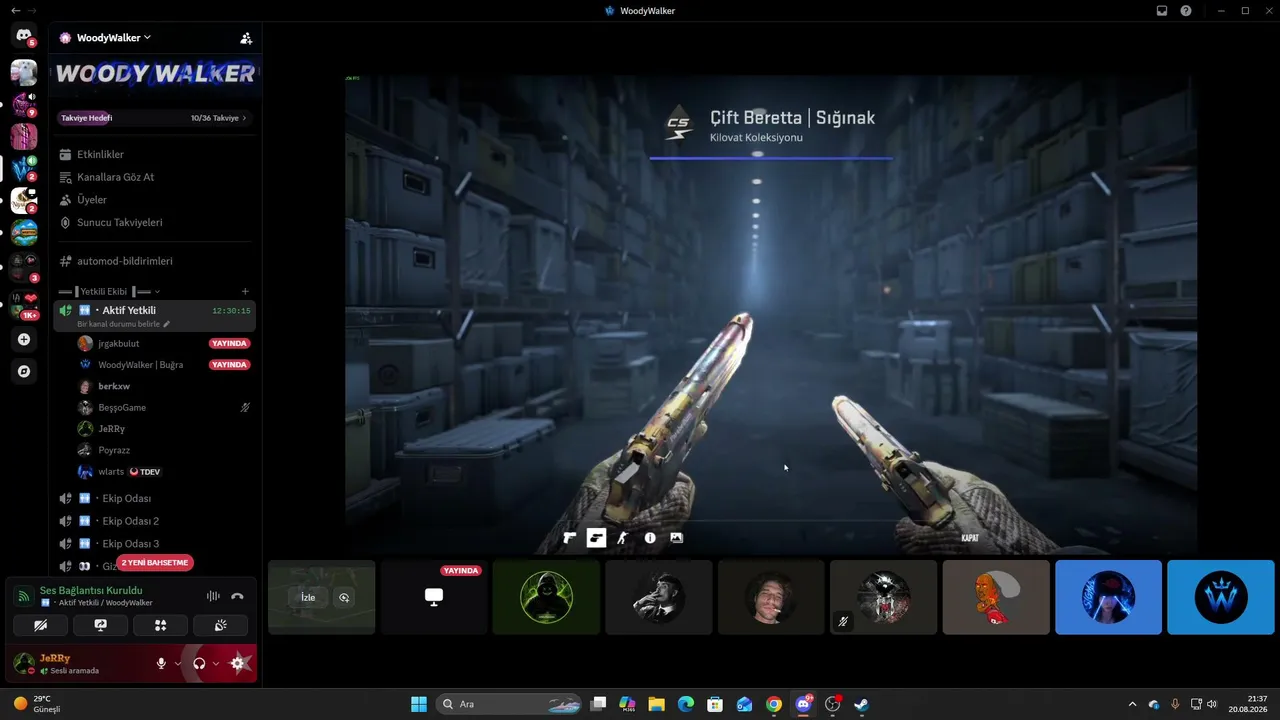Jump to 2 Yeni Bahsetme mentions
The width and height of the screenshot is (1280, 720).
tap(155, 563)
